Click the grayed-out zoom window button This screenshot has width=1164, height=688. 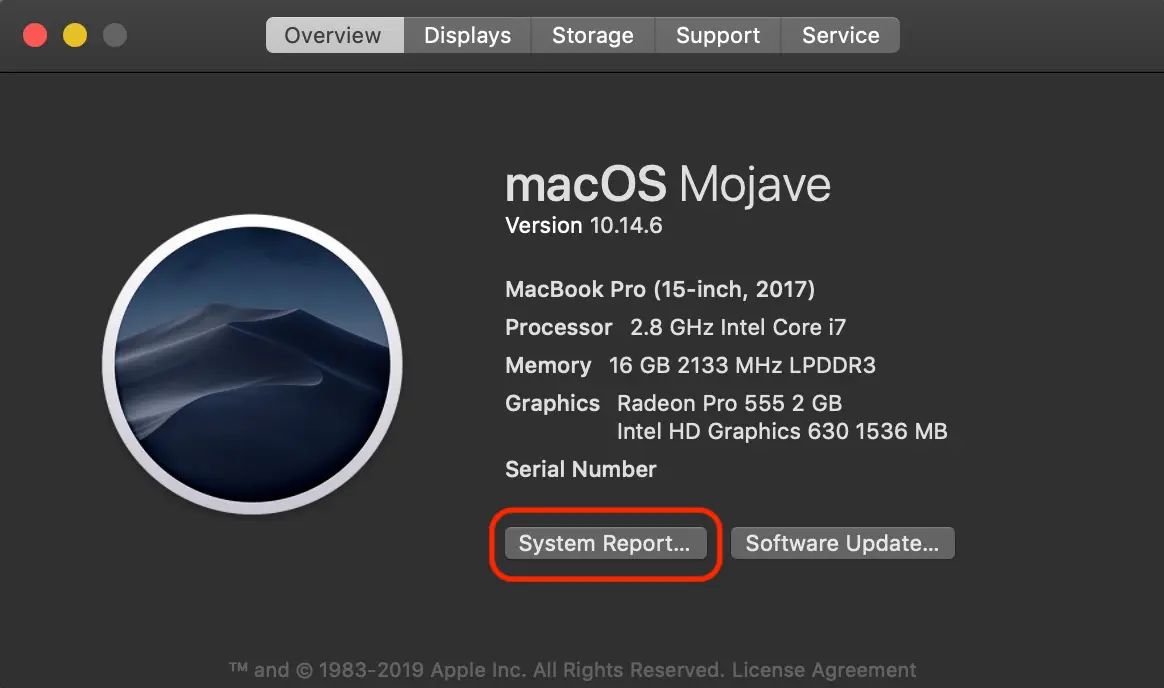click(115, 35)
